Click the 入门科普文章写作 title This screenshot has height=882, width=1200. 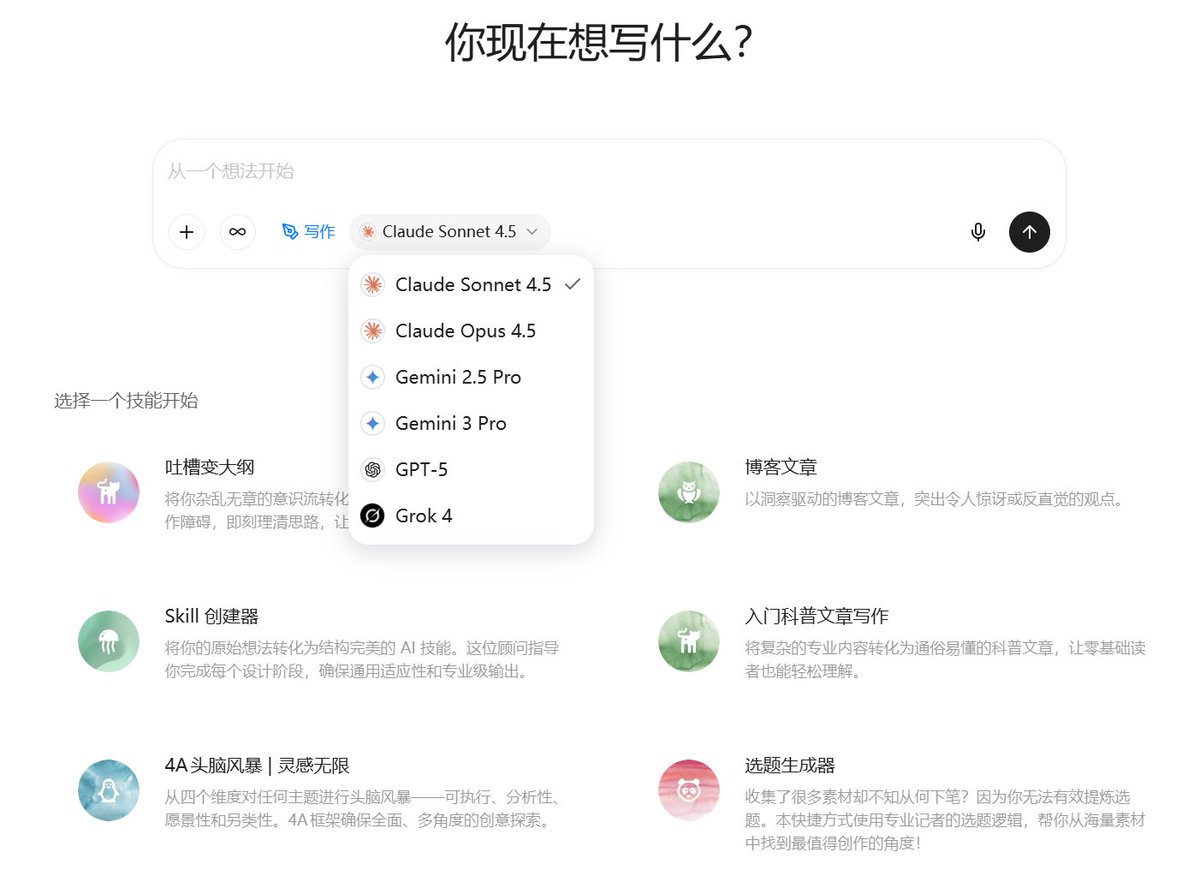click(817, 616)
